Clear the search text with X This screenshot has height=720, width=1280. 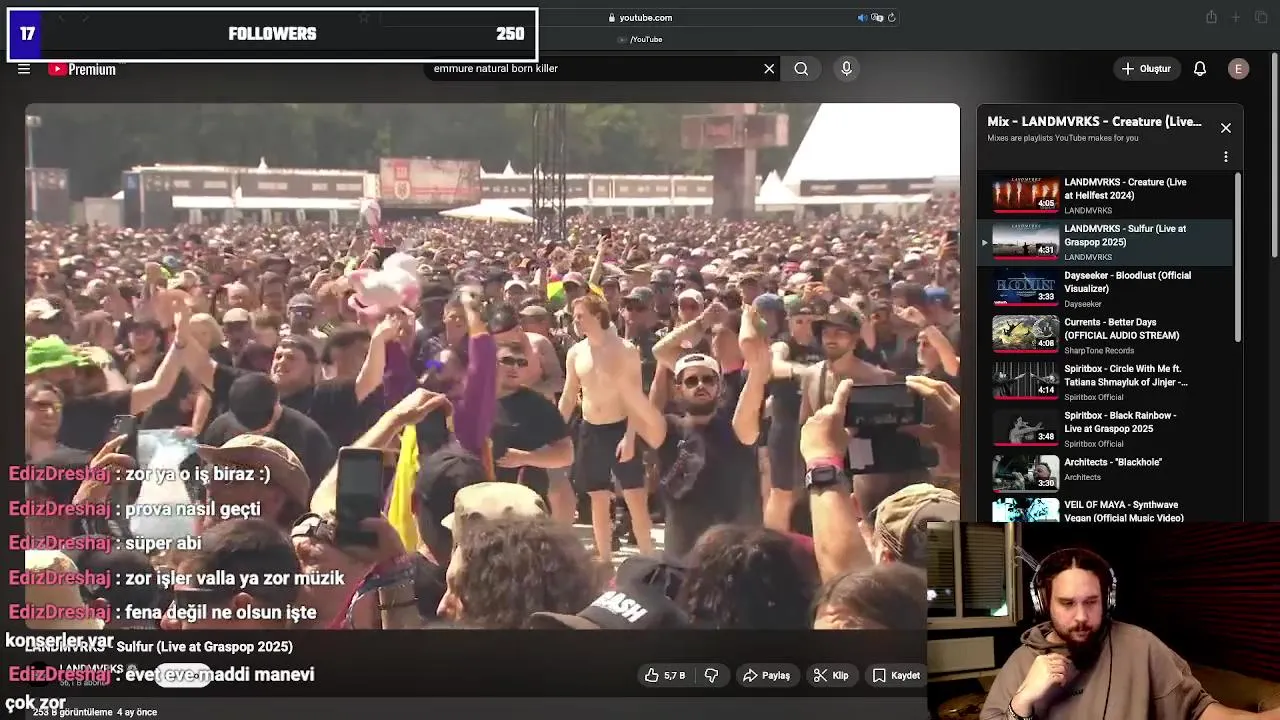pyautogui.click(x=769, y=69)
